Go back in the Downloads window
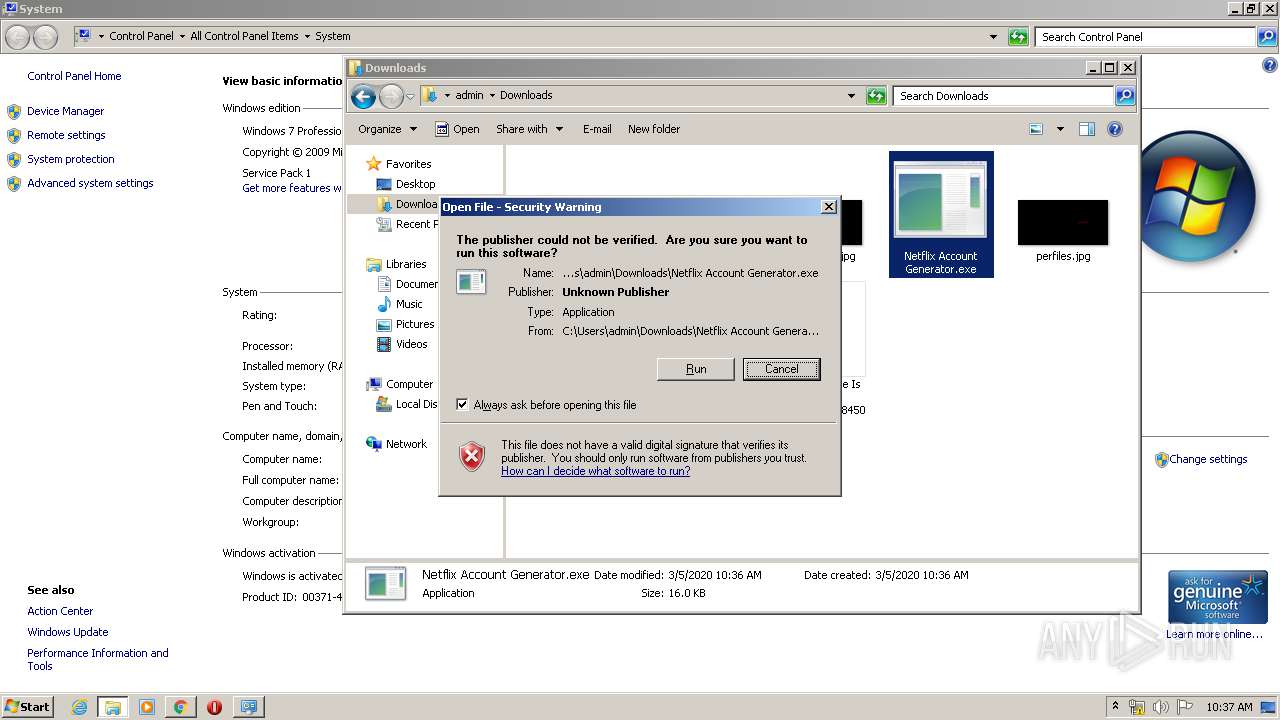The image size is (1280, 720). pyautogui.click(x=363, y=96)
